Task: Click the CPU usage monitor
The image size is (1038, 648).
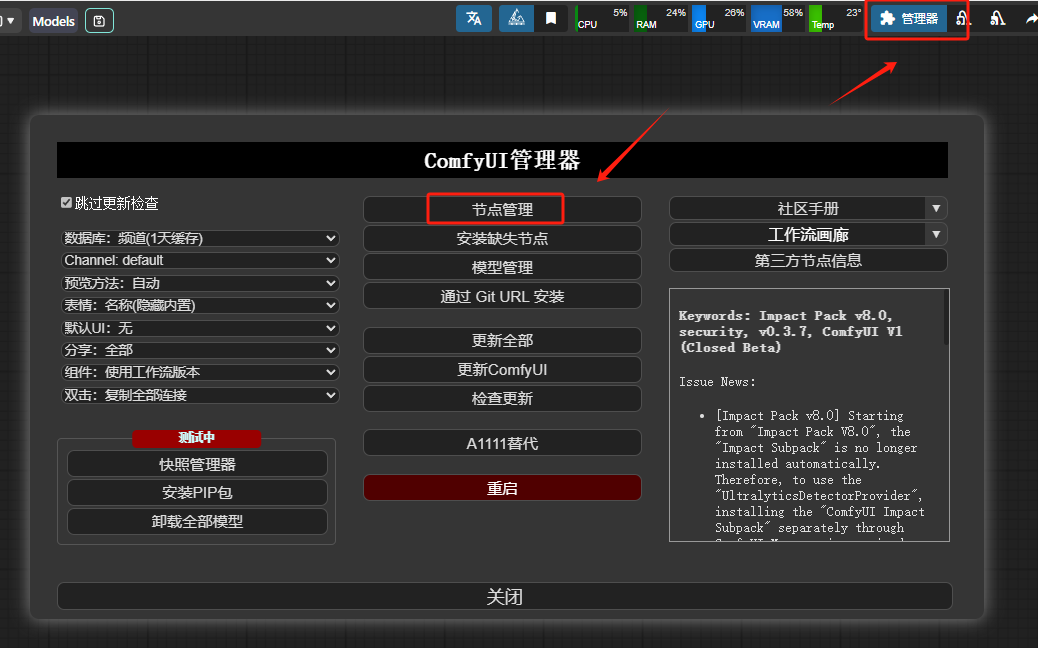Action: (x=602, y=19)
